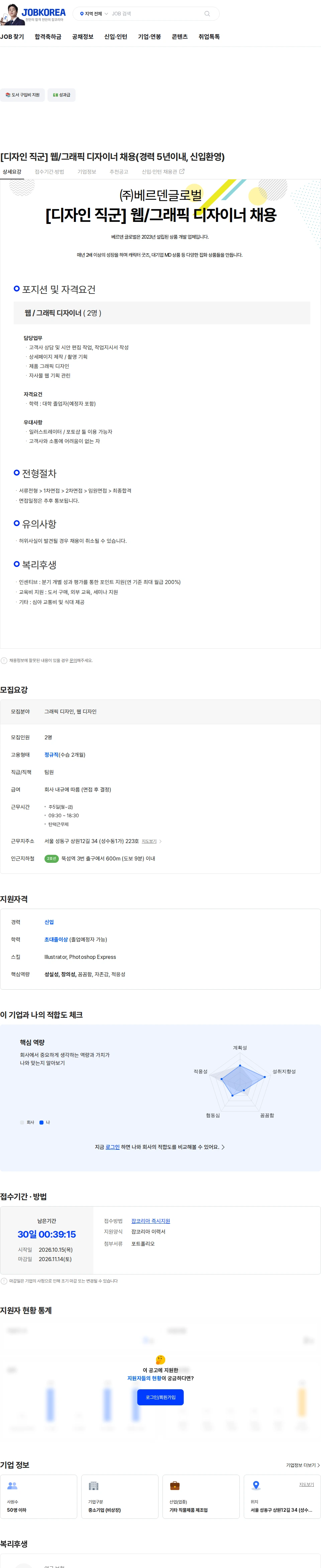
Task: Open the 취업톡톡 menu
Action: (x=209, y=36)
